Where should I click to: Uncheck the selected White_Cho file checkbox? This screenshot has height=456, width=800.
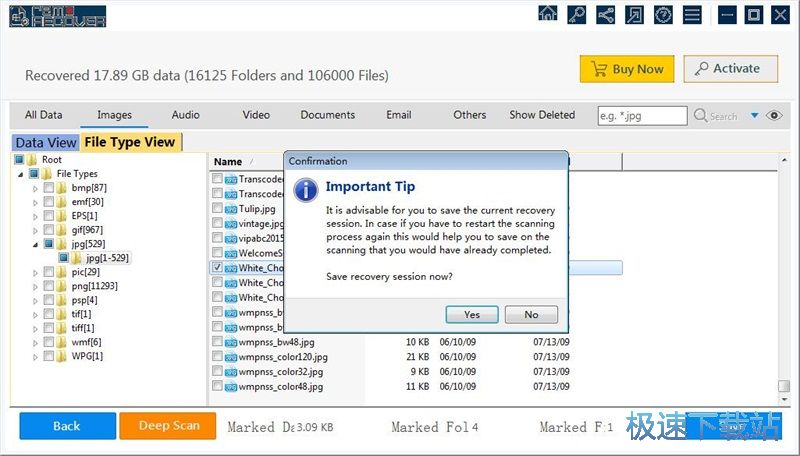[217, 267]
